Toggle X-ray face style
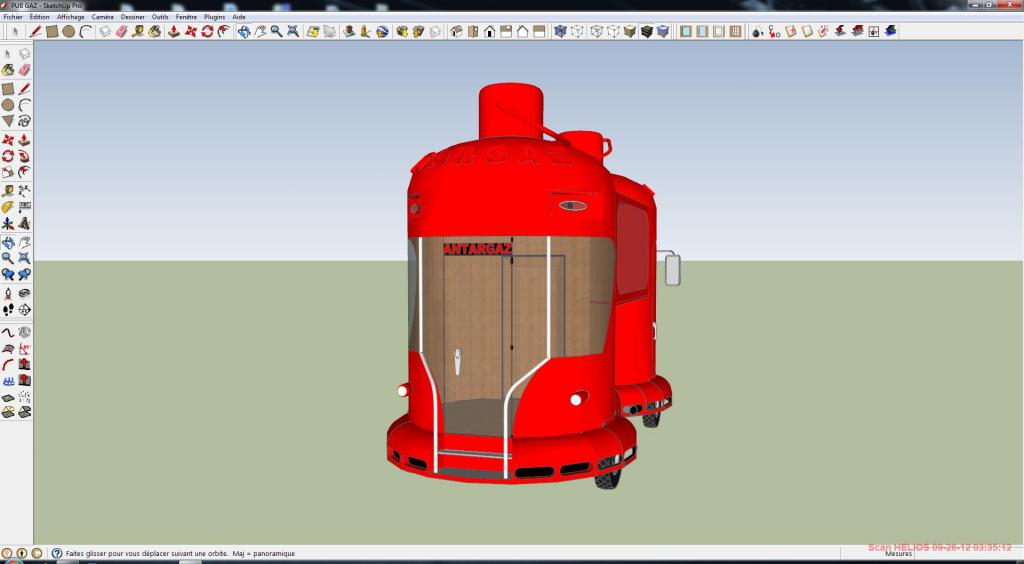 click(x=560, y=31)
